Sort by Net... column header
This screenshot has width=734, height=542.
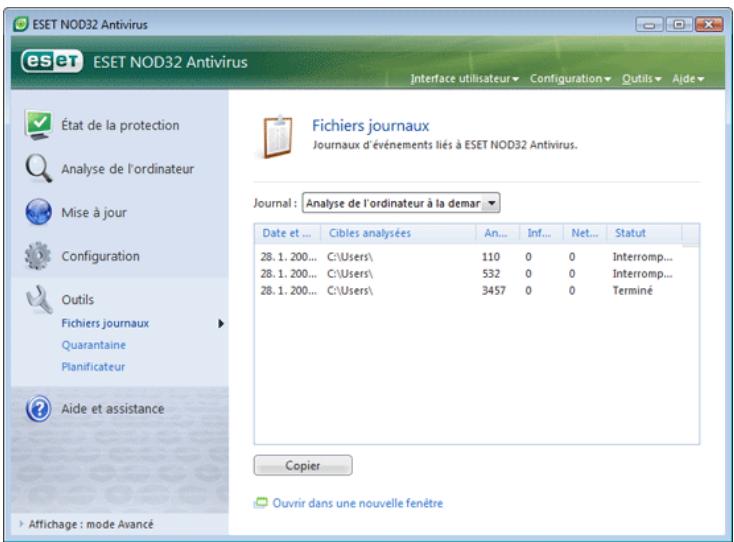click(x=585, y=233)
